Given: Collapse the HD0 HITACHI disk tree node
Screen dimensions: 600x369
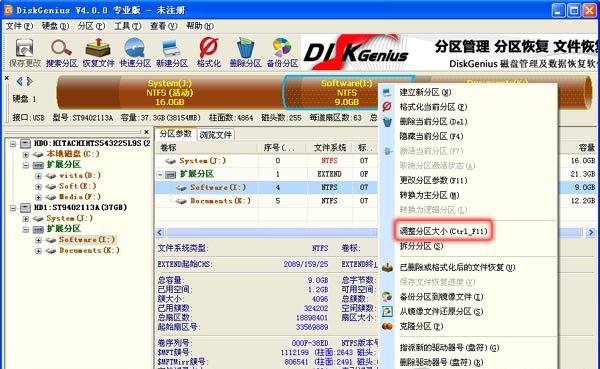Looking at the screenshot, I should [13, 144].
